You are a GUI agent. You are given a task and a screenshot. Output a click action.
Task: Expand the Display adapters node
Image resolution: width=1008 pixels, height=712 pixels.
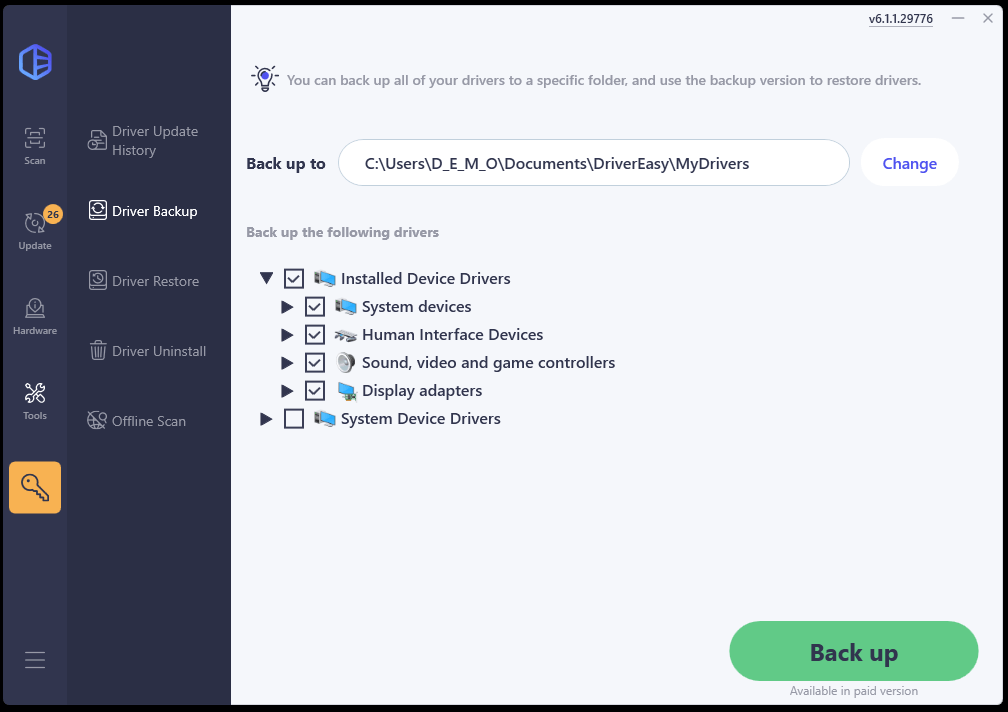(287, 391)
